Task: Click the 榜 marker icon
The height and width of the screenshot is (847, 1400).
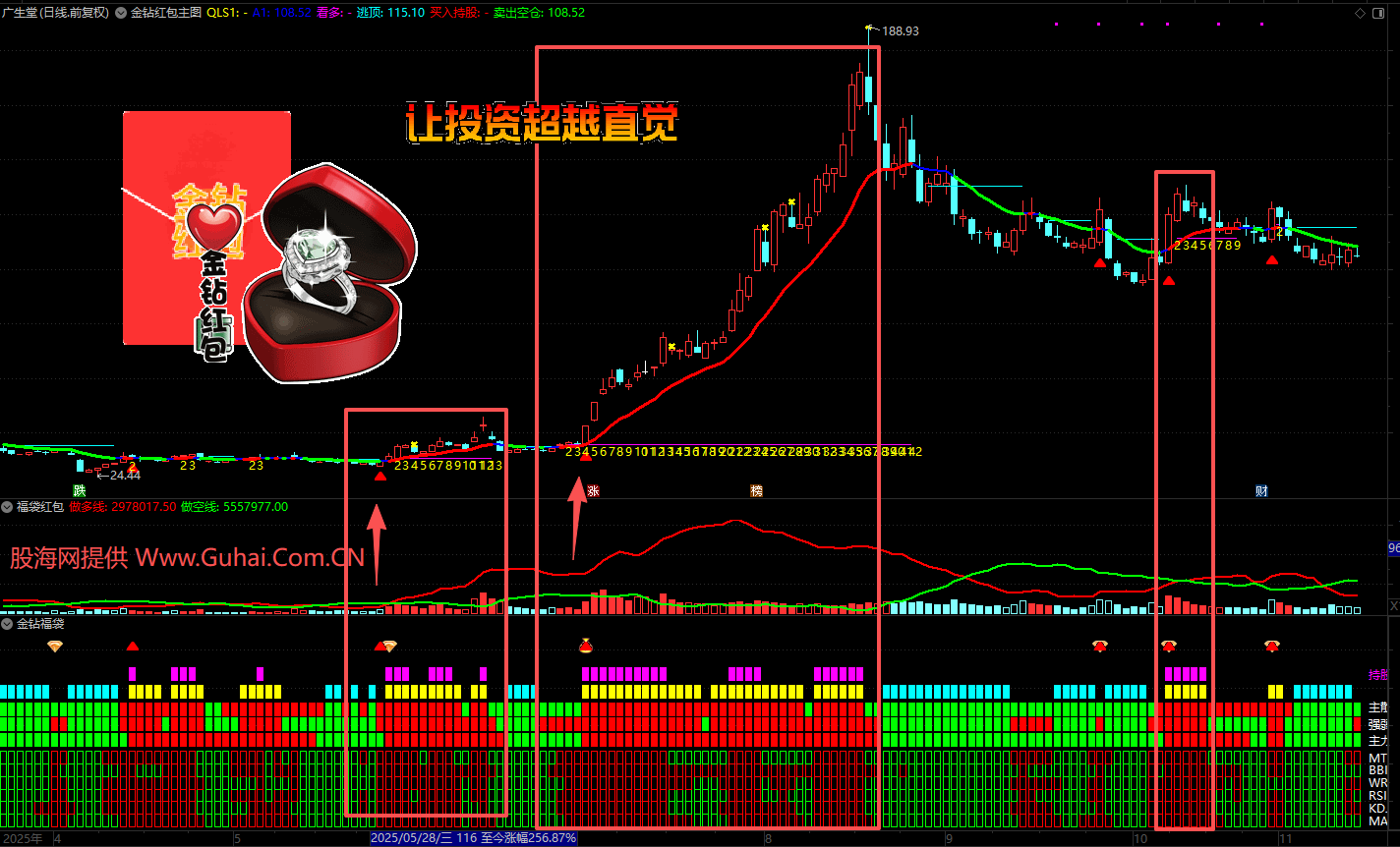Action: click(756, 490)
